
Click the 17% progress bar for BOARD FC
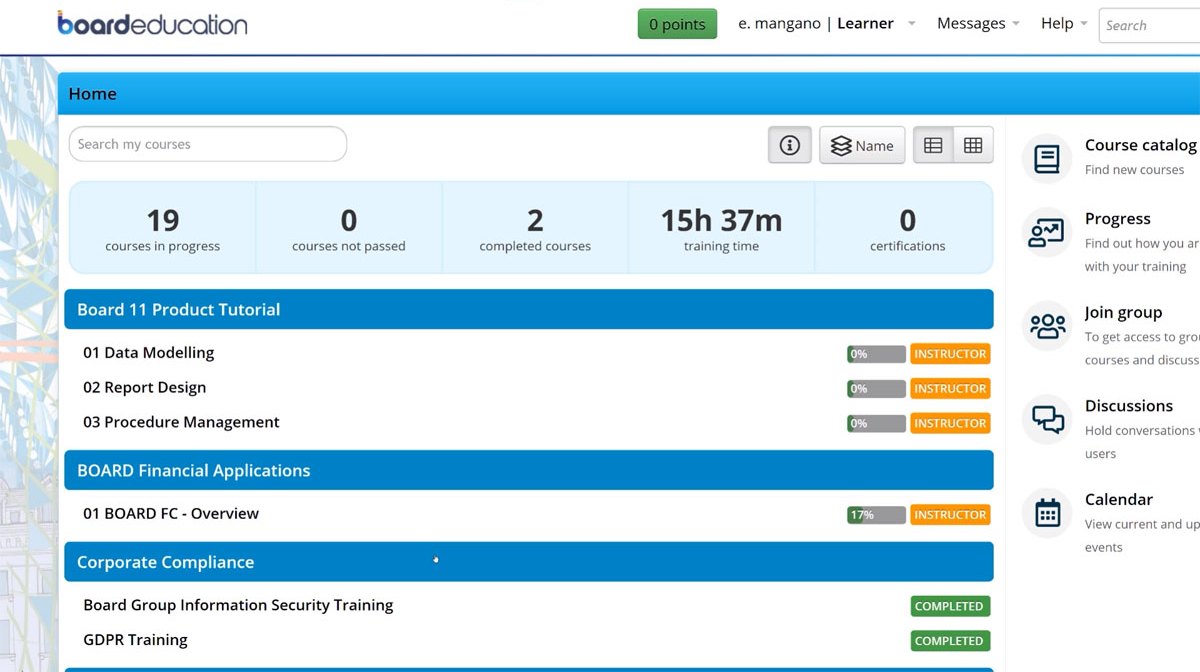coord(876,515)
